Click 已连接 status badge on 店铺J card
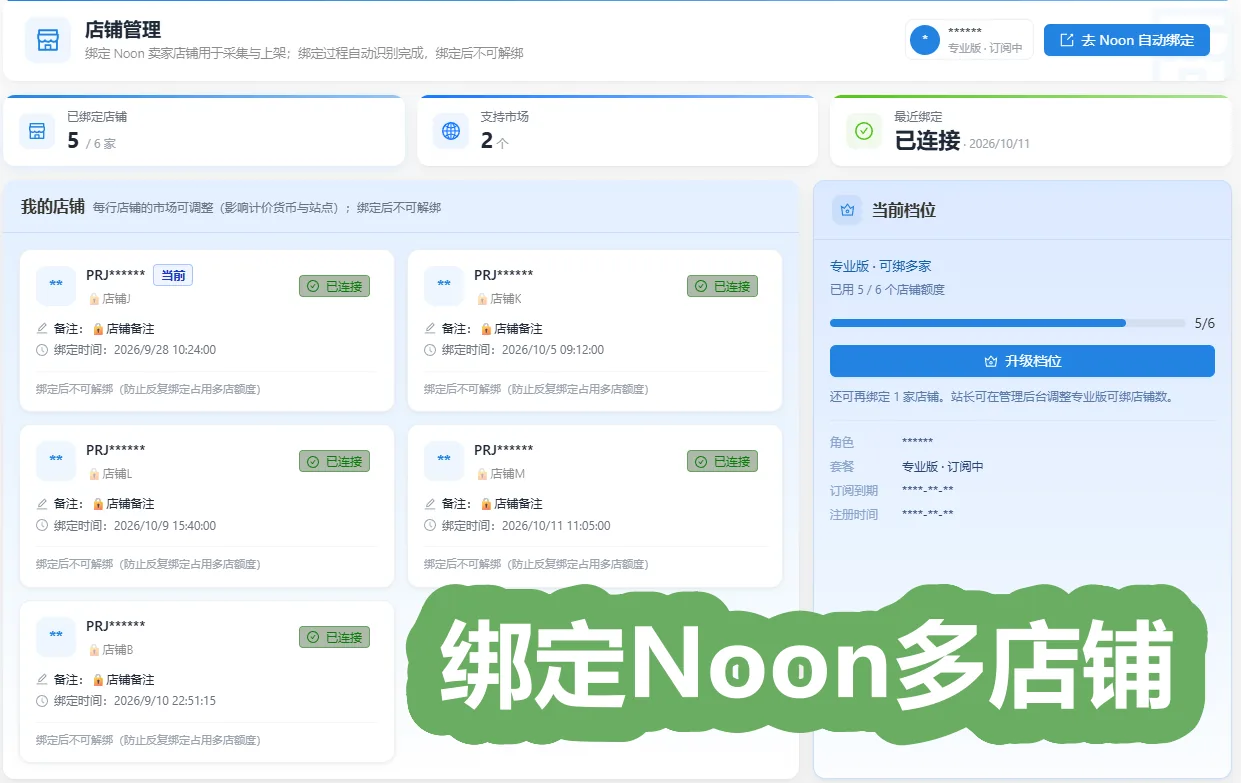The height and width of the screenshot is (783, 1241). click(334, 286)
